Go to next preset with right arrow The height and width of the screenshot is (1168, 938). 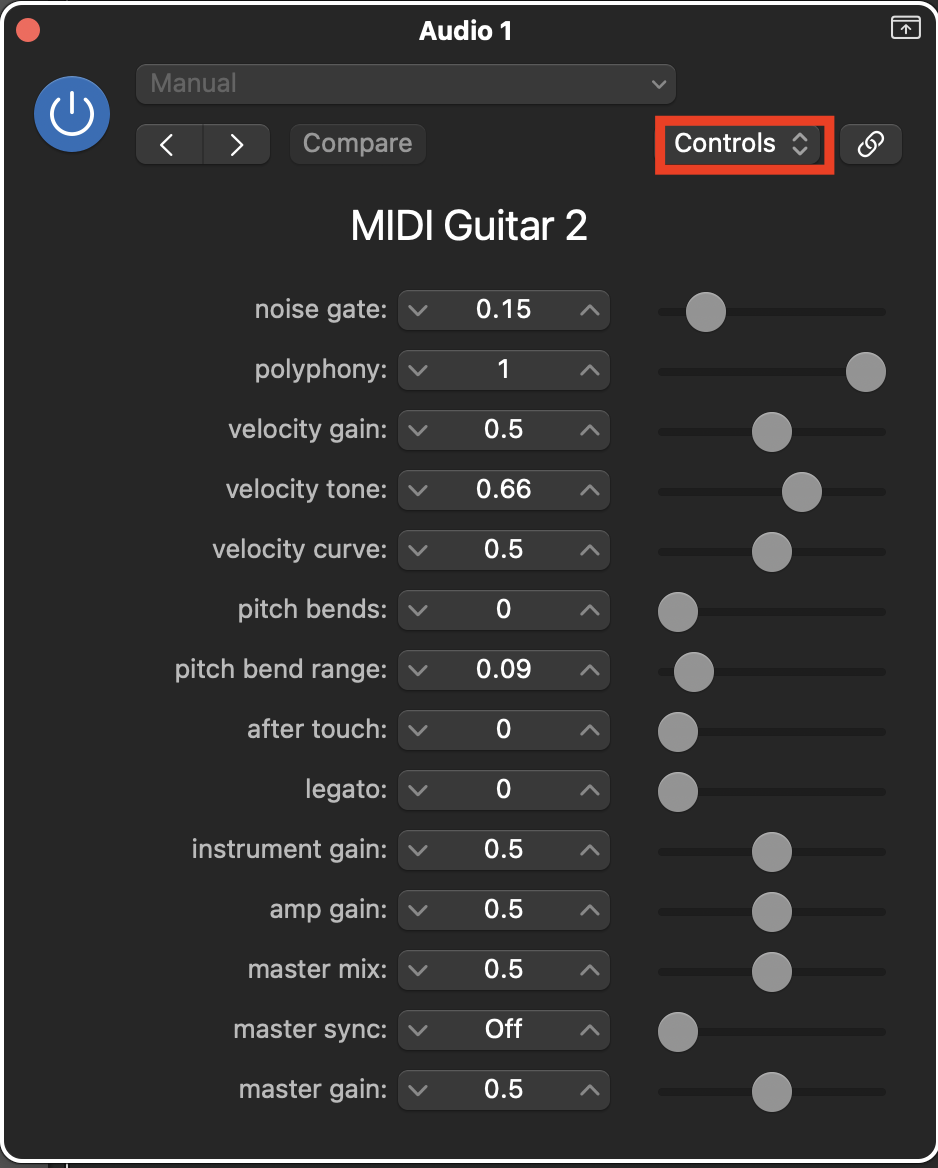click(236, 144)
